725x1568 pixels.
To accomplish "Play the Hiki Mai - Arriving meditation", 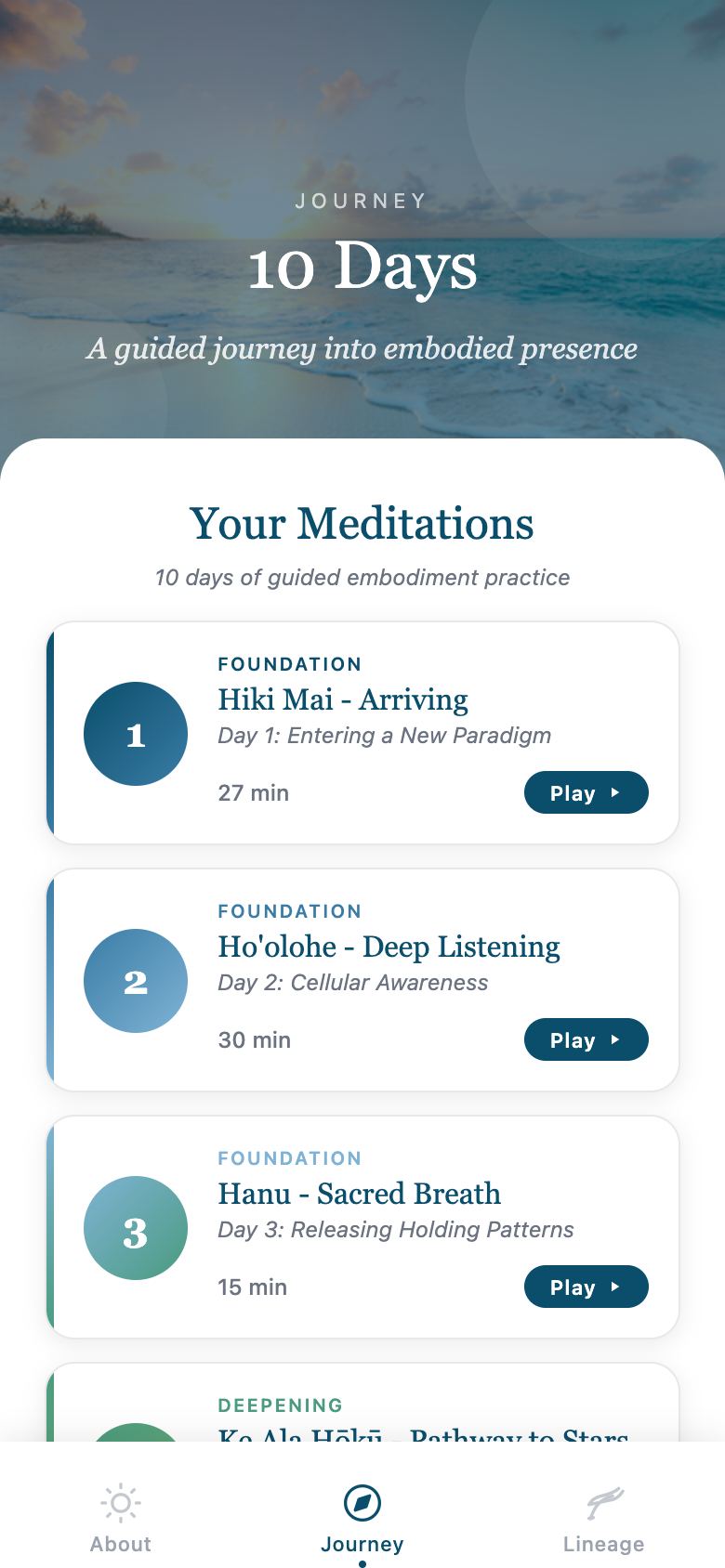I will (586, 792).
